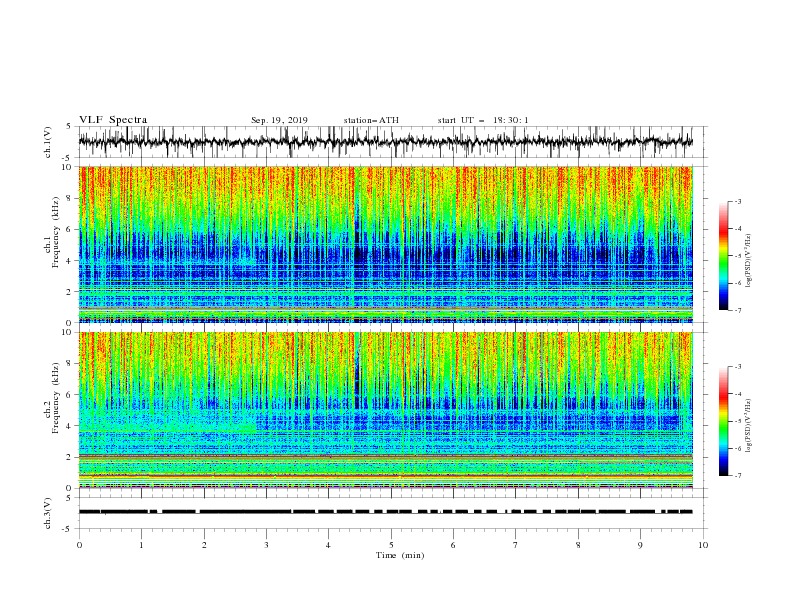792x612 pixels.
Task: Click the time axis tick label "8"
Action: (578, 545)
